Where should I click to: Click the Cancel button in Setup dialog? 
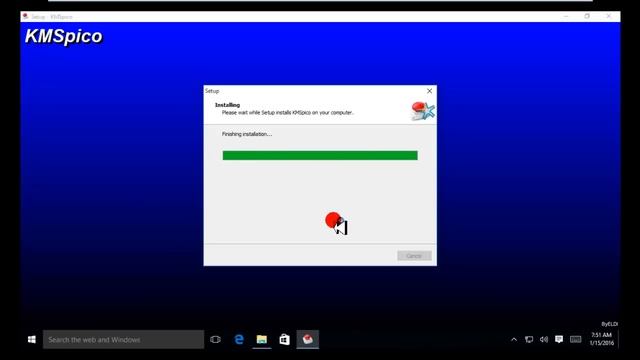414,256
